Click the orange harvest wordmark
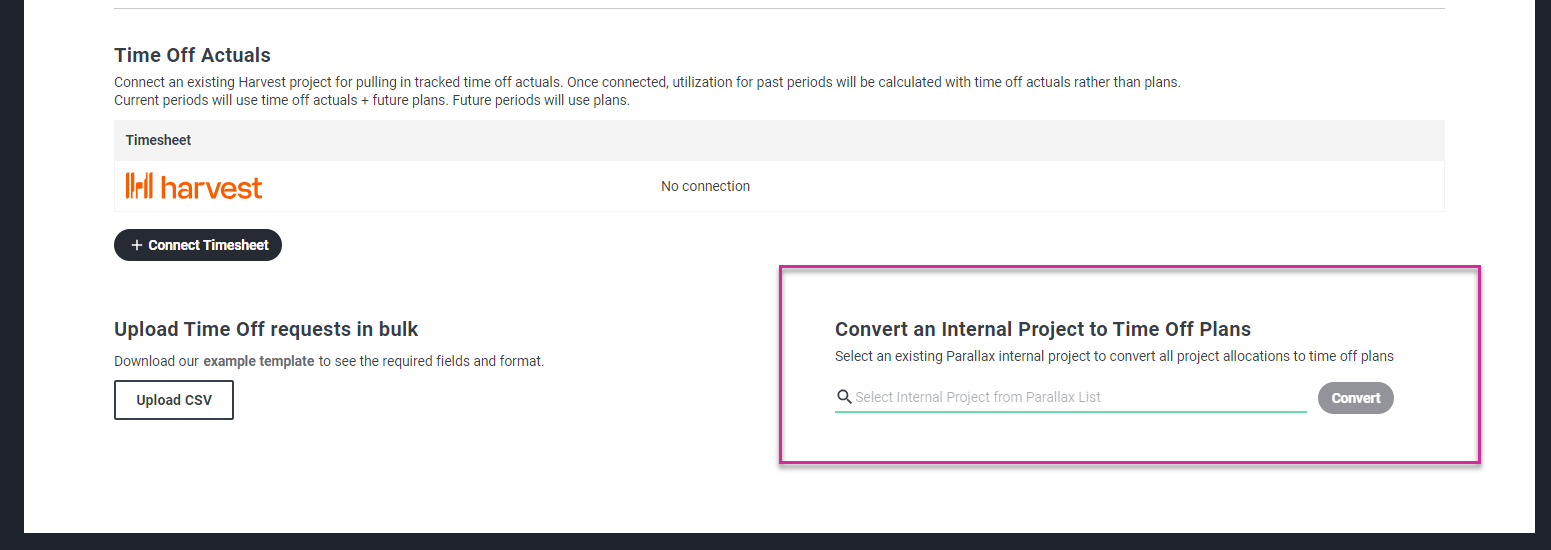 pos(211,187)
